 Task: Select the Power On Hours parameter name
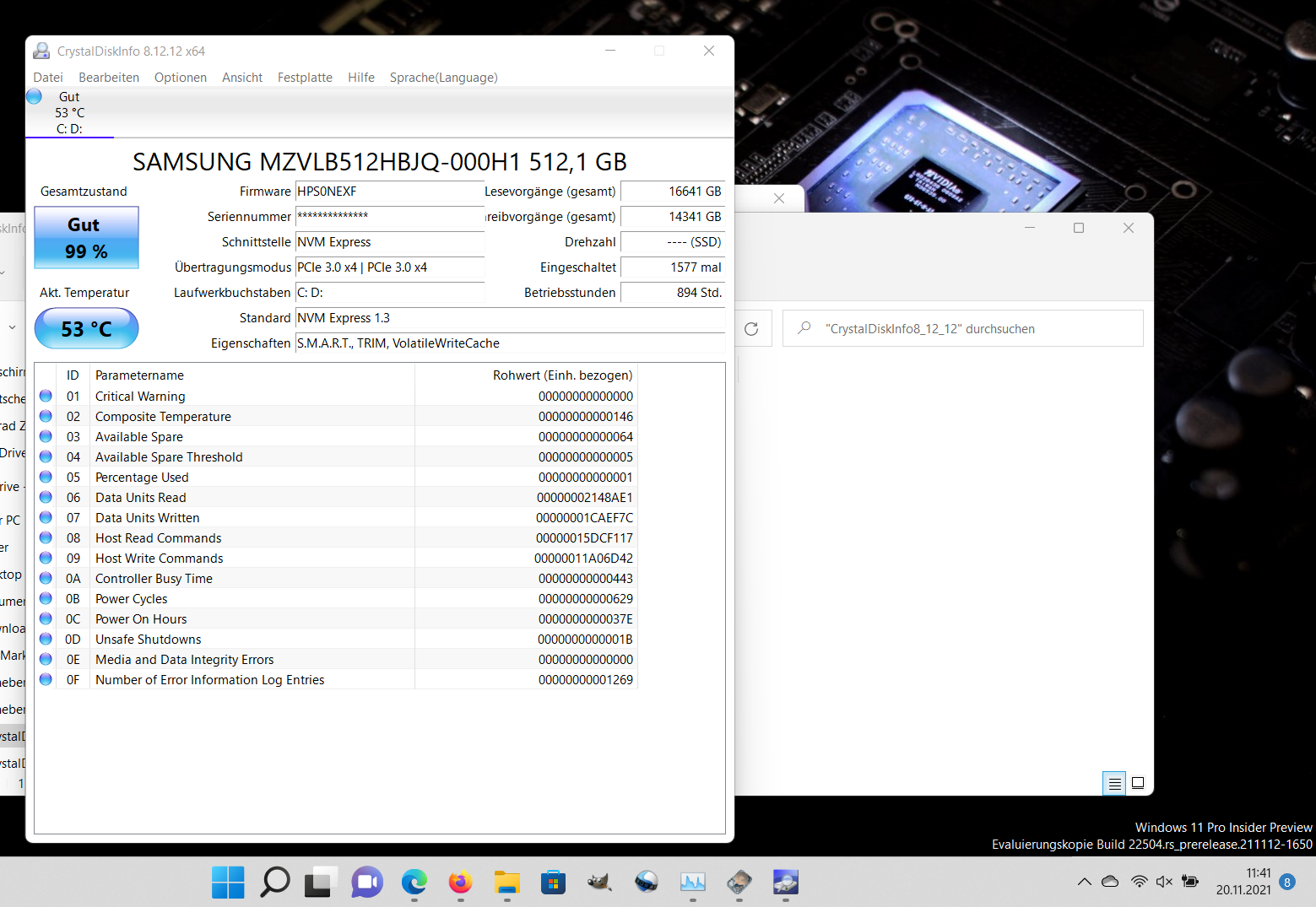point(141,619)
